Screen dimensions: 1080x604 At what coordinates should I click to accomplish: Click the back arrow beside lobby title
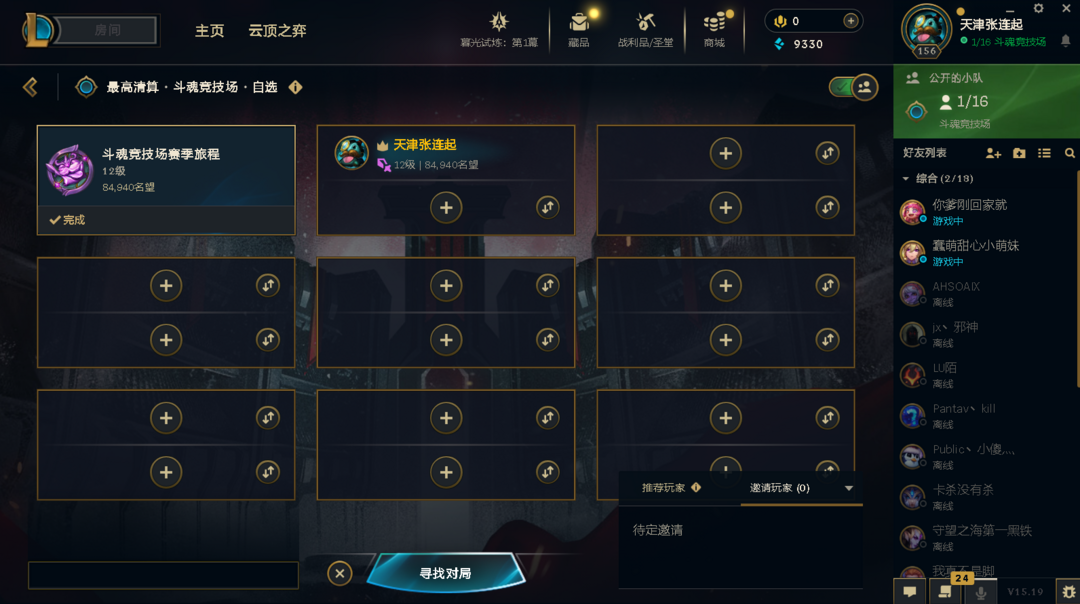pyautogui.click(x=30, y=87)
